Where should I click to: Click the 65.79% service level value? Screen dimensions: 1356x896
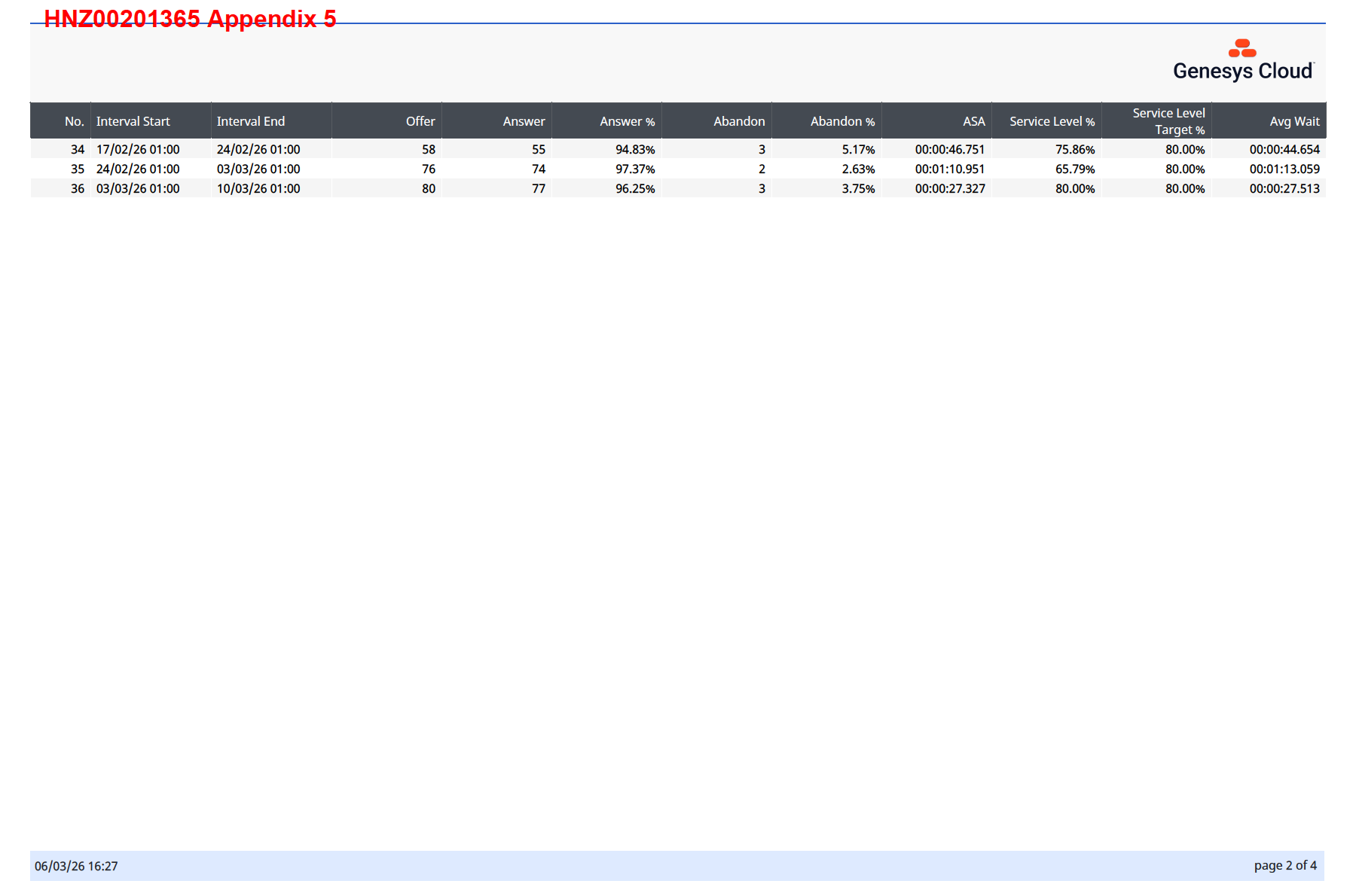coord(1074,169)
